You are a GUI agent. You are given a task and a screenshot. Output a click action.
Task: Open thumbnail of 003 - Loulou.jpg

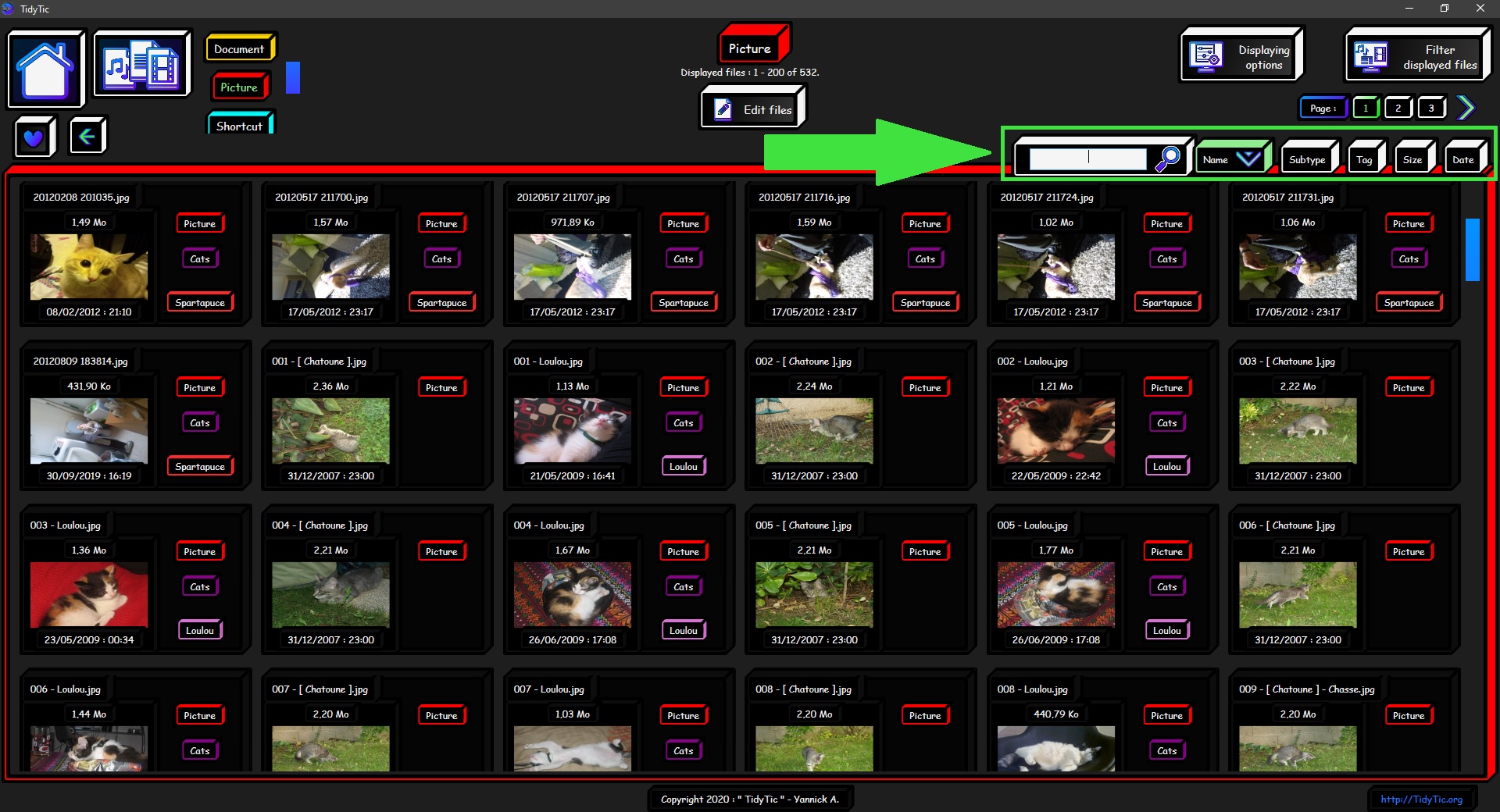point(89,595)
